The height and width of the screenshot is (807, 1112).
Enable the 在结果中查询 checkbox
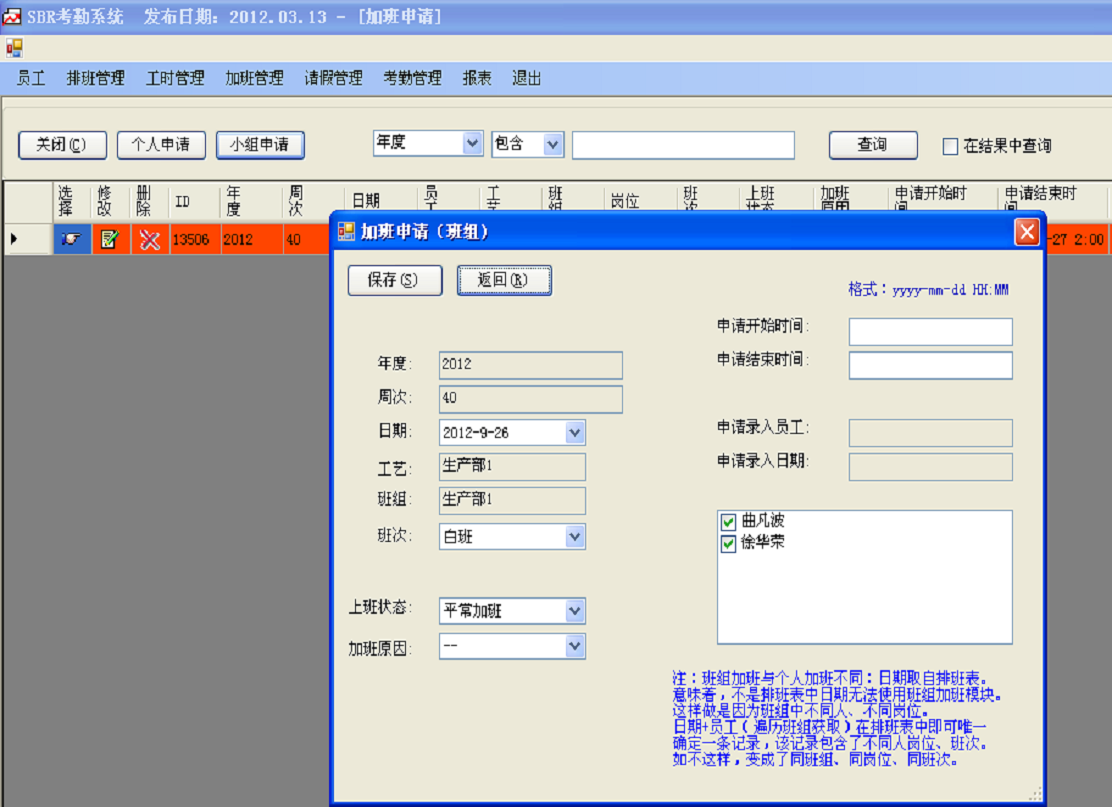point(948,146)
